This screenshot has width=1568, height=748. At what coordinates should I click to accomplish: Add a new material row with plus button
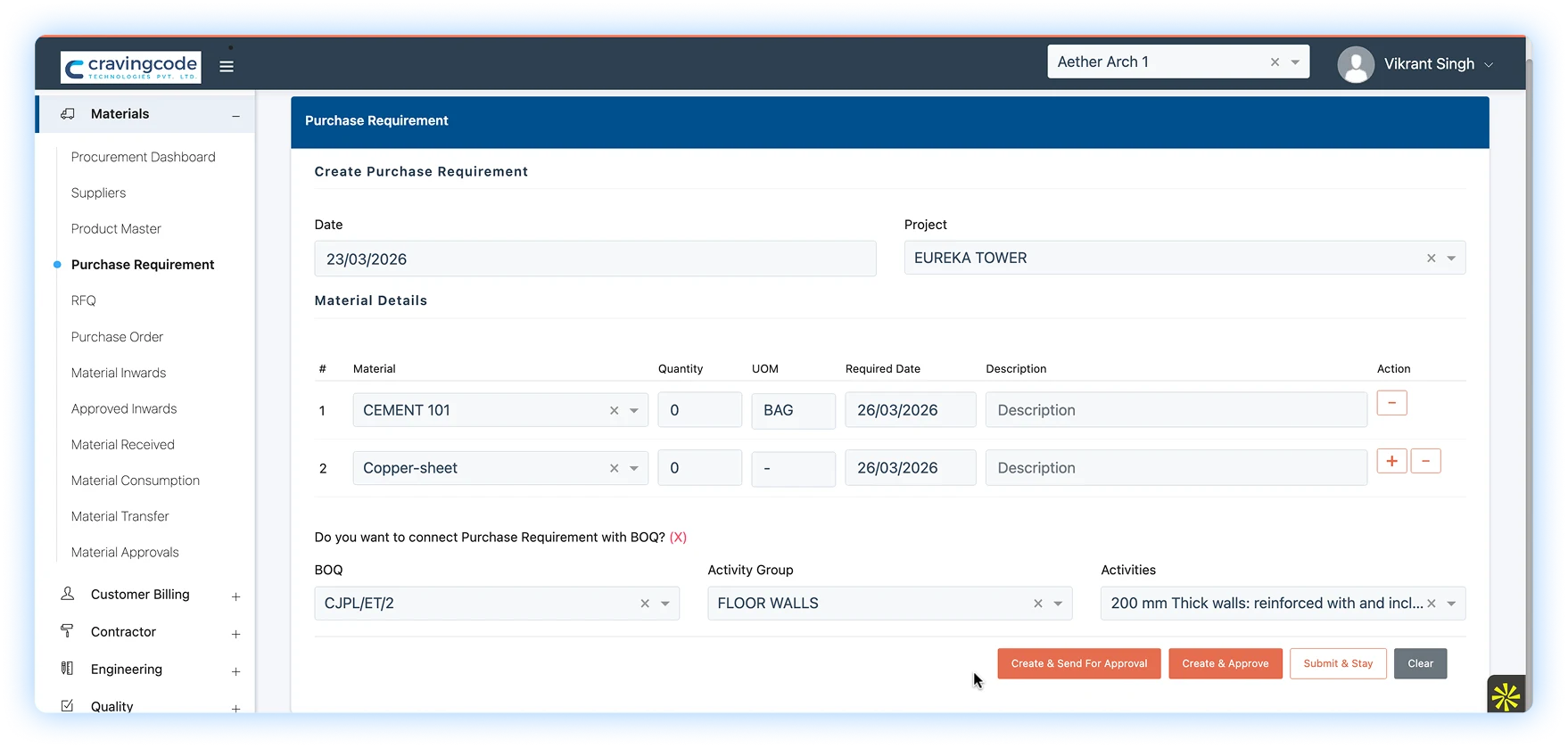click(1391, 461)
